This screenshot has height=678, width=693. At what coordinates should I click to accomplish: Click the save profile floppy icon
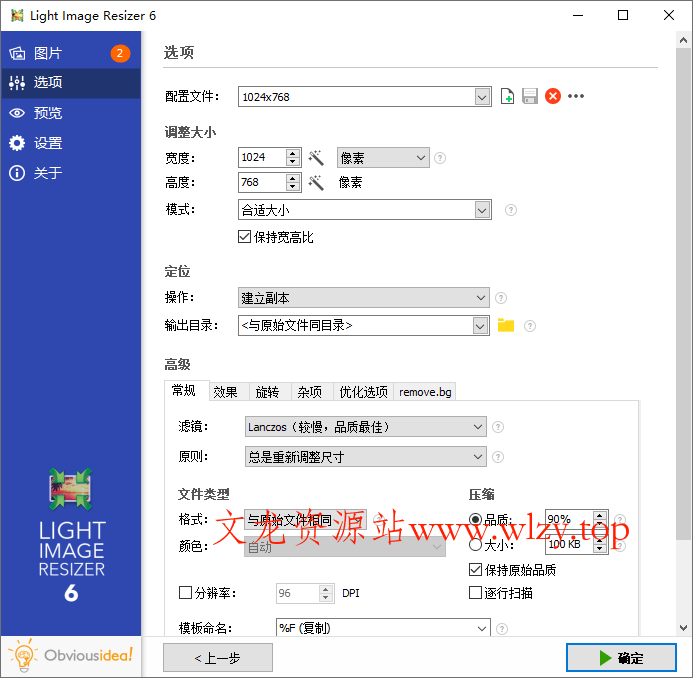pyautogui.click(x=529, y=96)
